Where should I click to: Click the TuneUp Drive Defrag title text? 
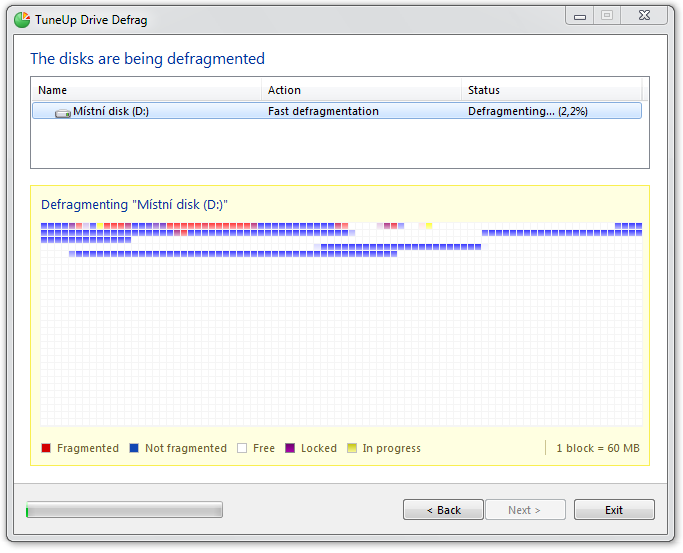(91, 20)
